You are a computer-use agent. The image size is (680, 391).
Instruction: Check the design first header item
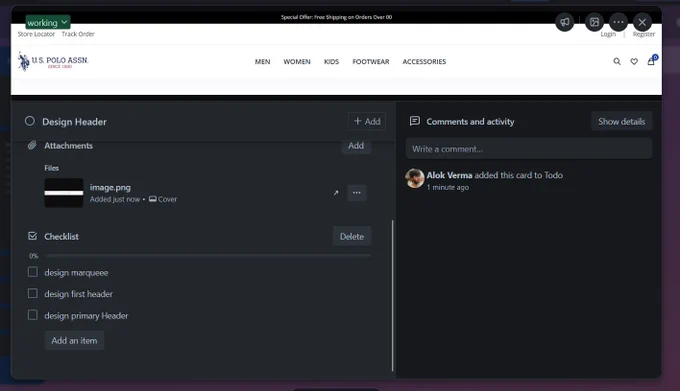33,293
